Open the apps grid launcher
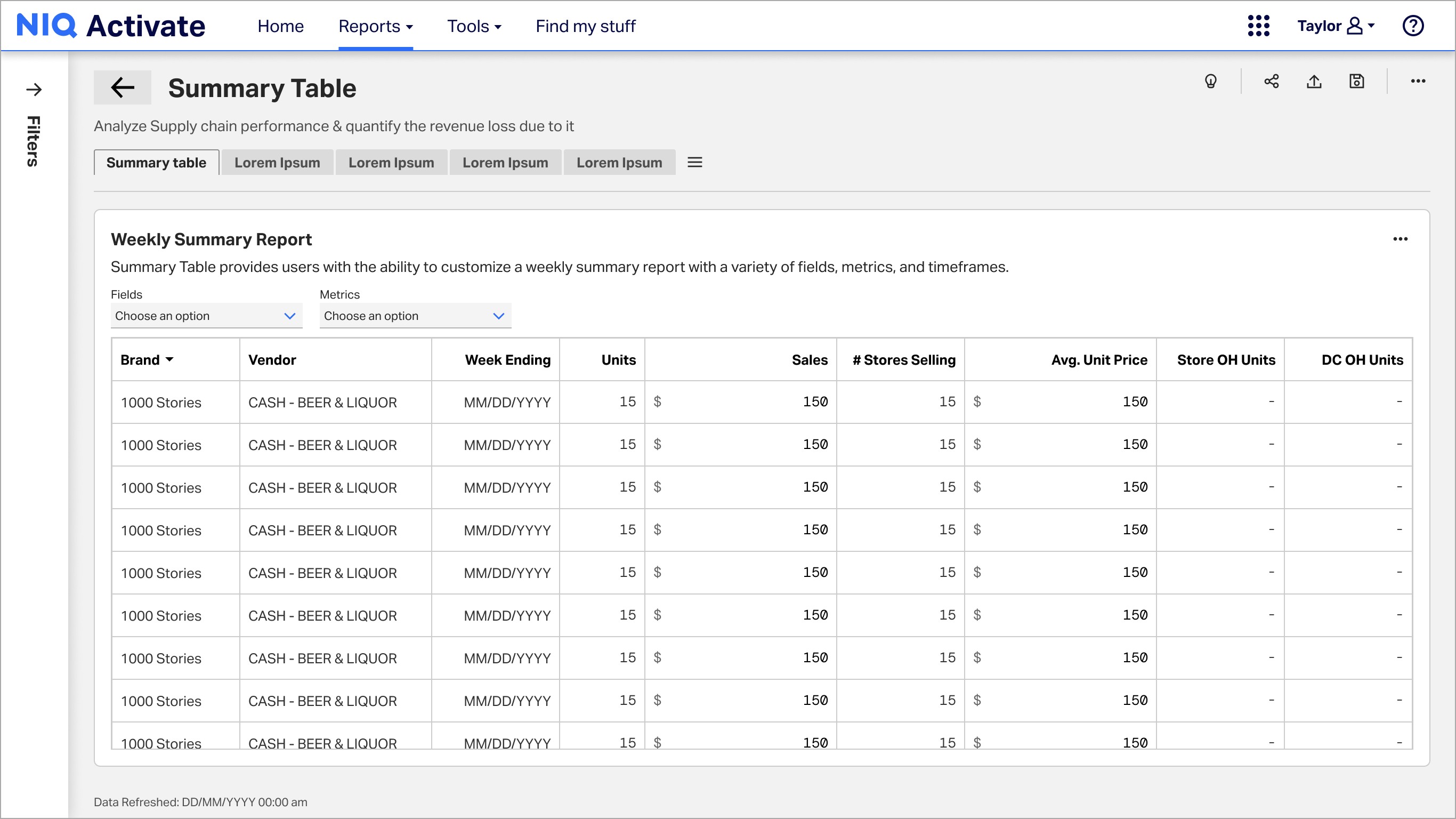This screenshot has width=1456, height=819. click(x=1258, y=26)
